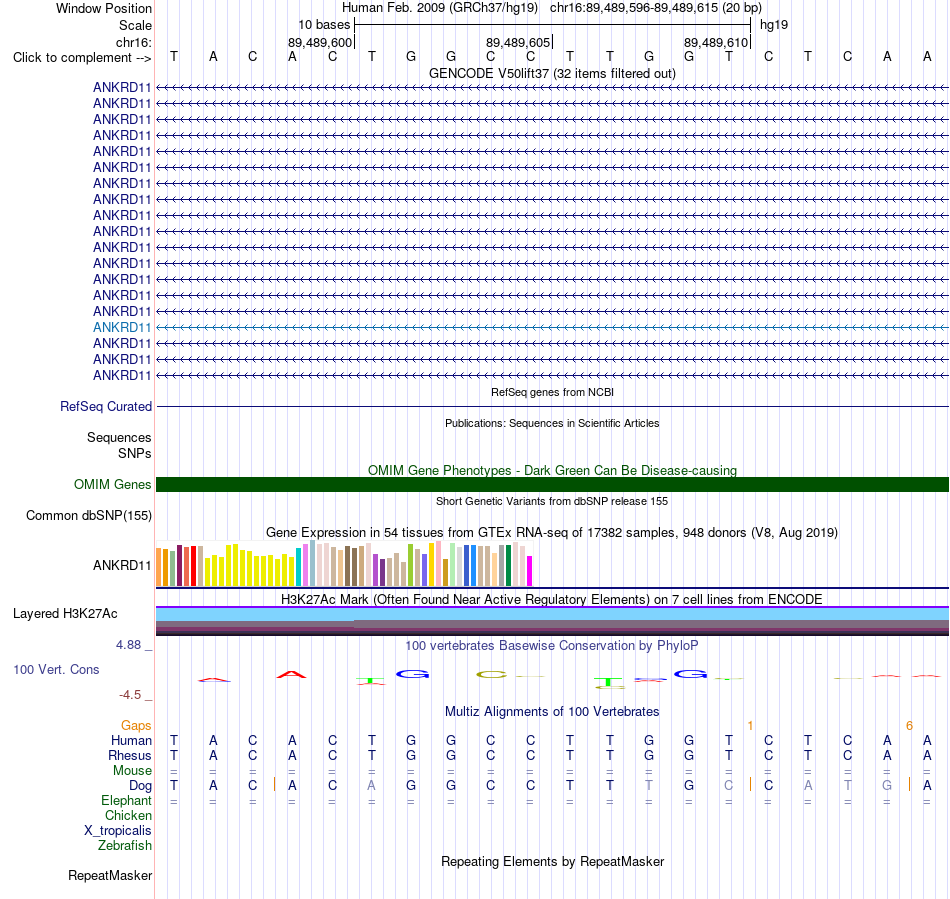Click the Chicken alignment row label
Viewport: 950px width, 899px height.
coord(128,815)
